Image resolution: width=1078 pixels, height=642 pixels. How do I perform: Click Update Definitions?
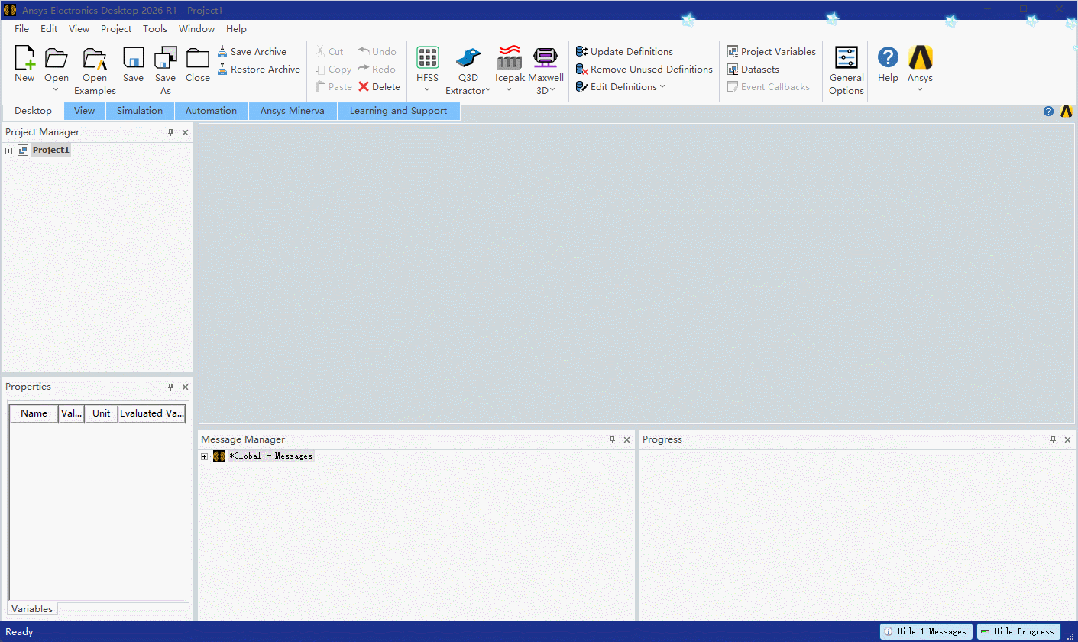pyautogui.click(x=624, y=52)
